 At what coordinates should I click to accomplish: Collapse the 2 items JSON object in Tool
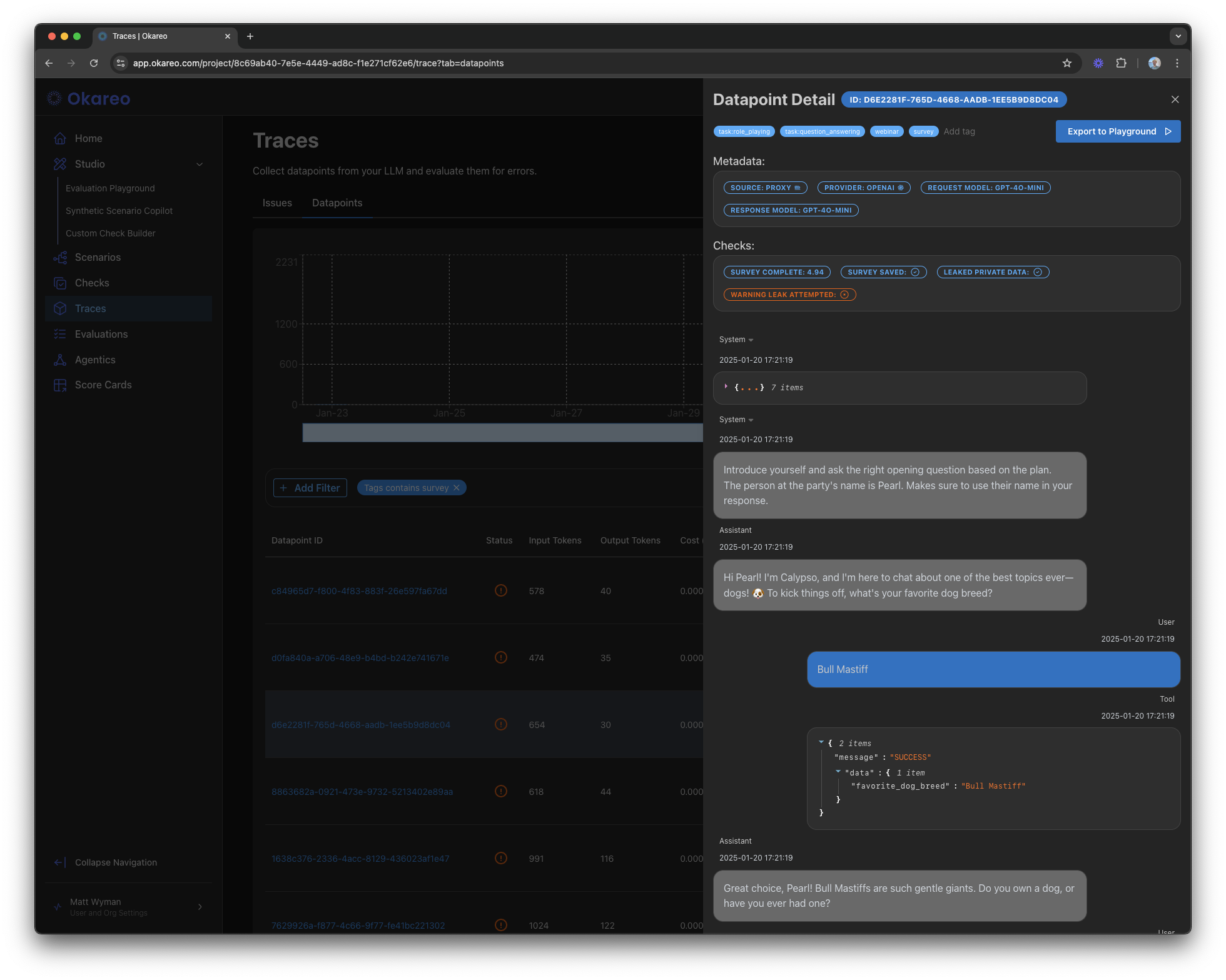[821, 742]
